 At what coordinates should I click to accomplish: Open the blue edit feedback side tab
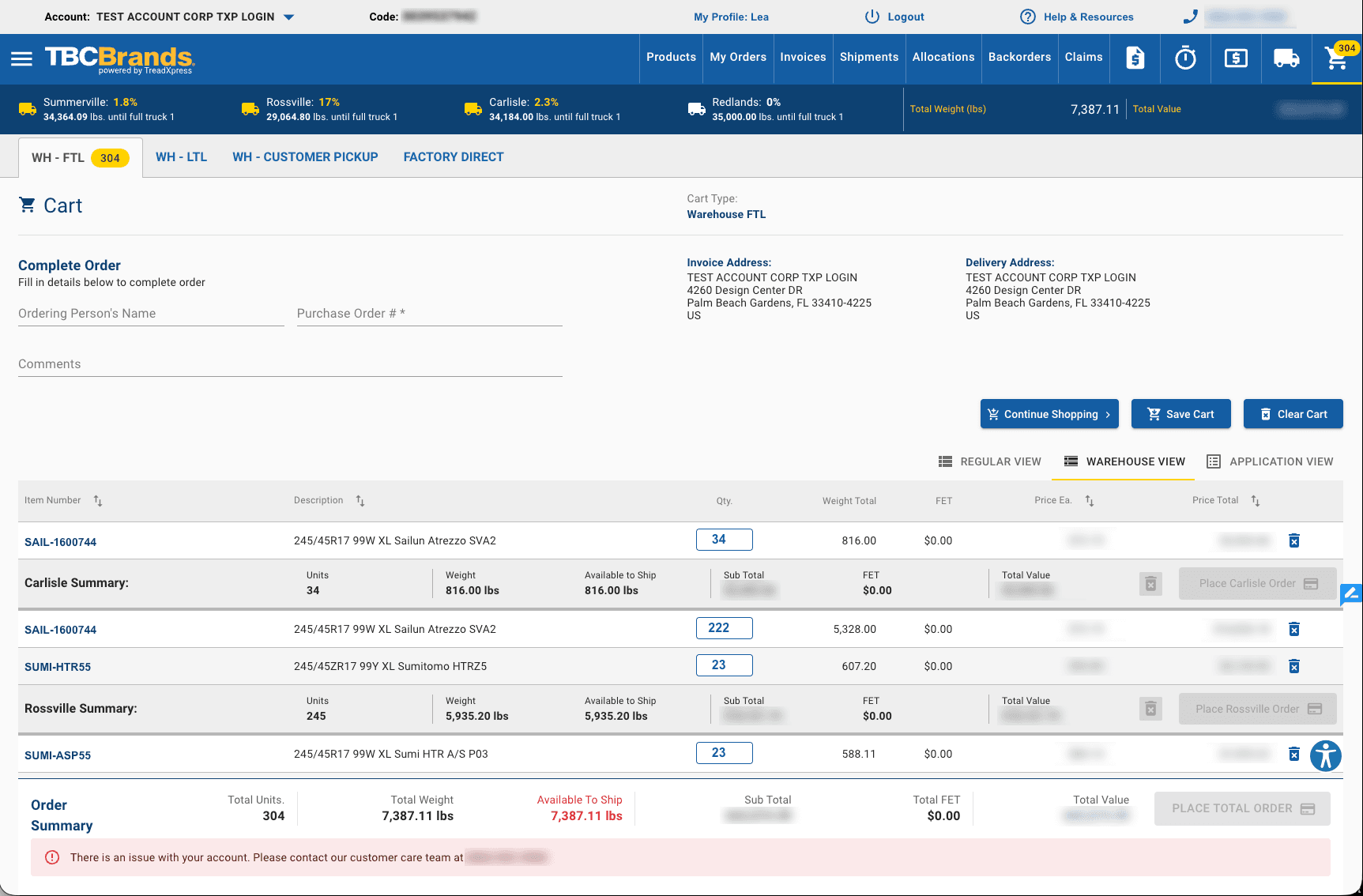pyautogui.click(x=1351, y=594)
